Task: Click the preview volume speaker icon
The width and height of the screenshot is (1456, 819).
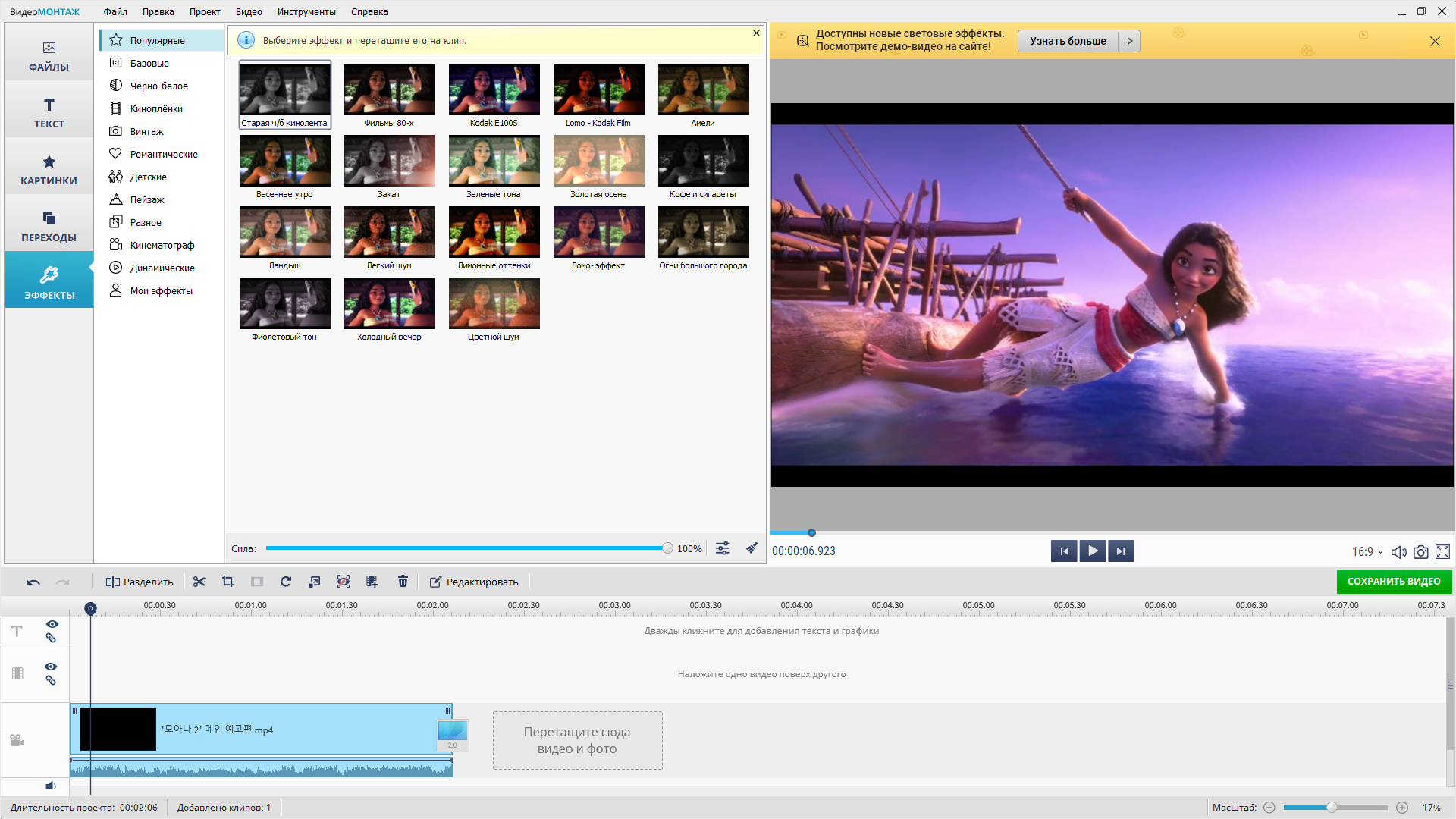Action: click(1399, 552)
